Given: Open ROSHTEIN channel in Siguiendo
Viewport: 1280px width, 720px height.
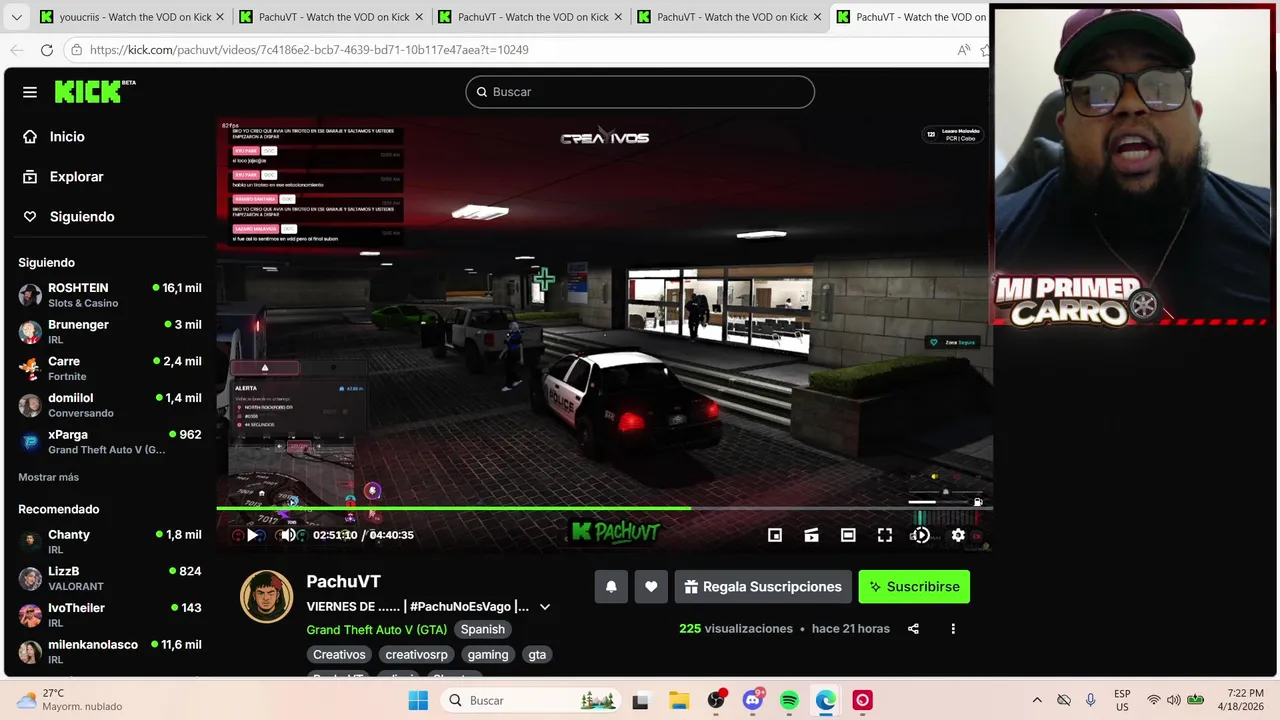Looking at the screenshot, I should pos(110,295).
